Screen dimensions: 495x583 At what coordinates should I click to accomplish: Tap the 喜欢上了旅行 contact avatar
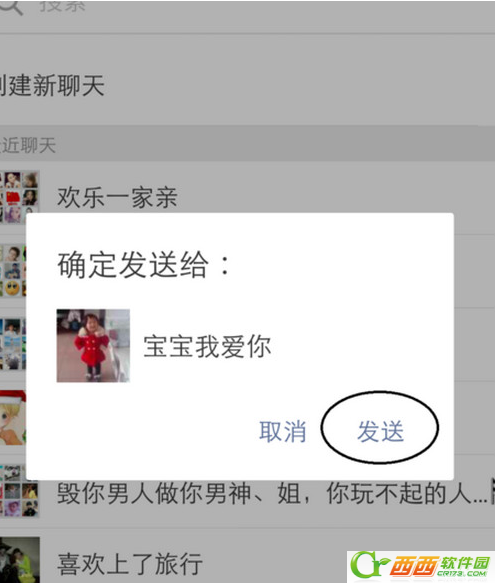tap(19, 560)
